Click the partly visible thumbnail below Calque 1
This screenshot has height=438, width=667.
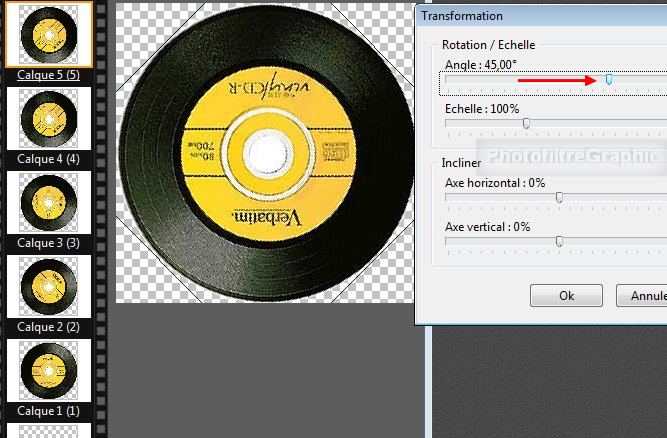click(49, 430)
